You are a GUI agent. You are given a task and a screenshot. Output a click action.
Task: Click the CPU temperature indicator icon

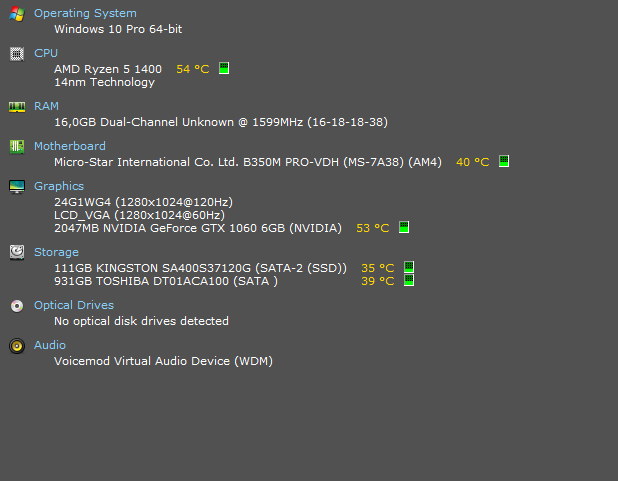pyautogui.click(x=224, y=68)
